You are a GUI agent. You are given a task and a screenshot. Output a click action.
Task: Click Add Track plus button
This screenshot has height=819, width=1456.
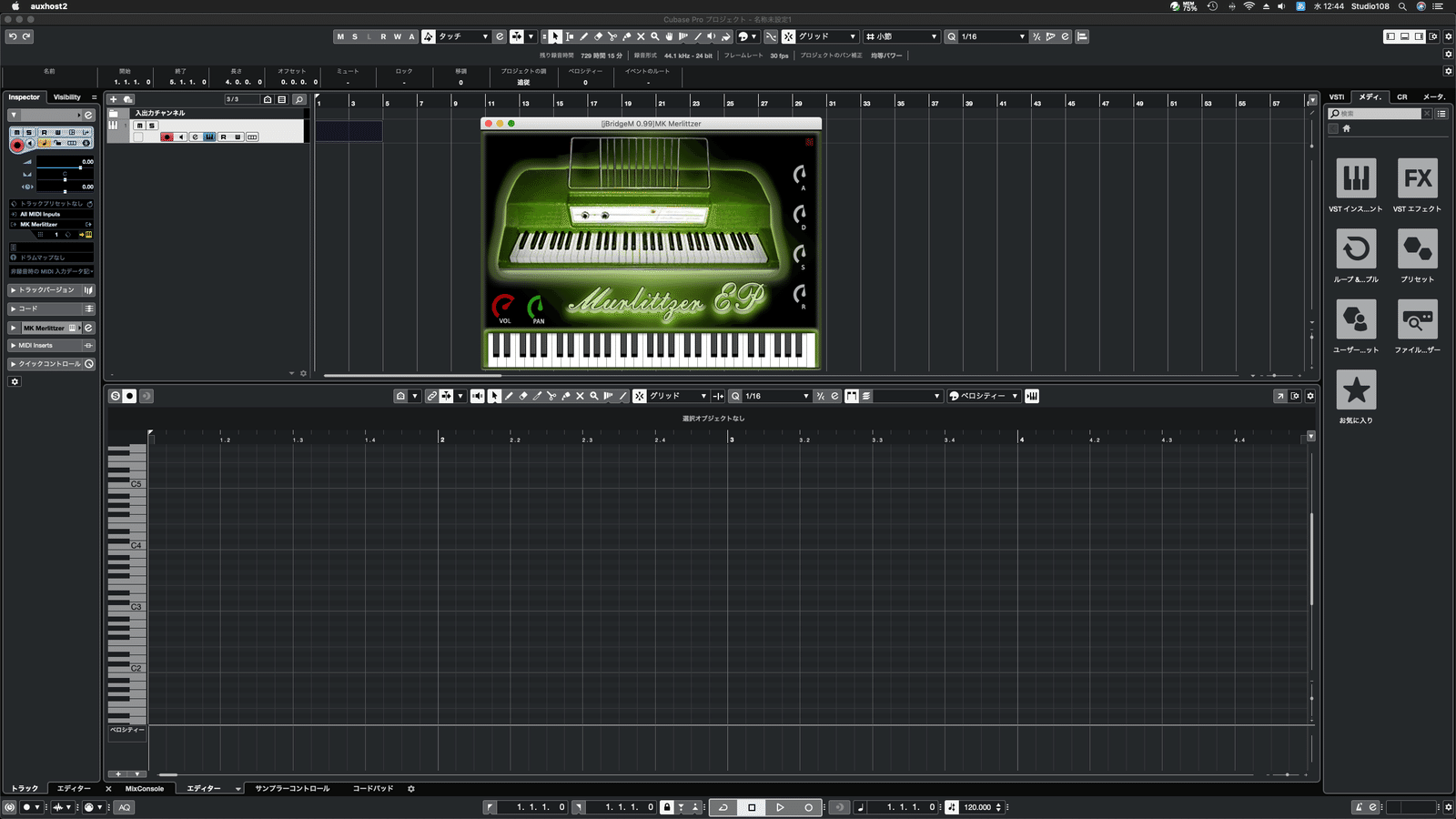pos(114,99)
